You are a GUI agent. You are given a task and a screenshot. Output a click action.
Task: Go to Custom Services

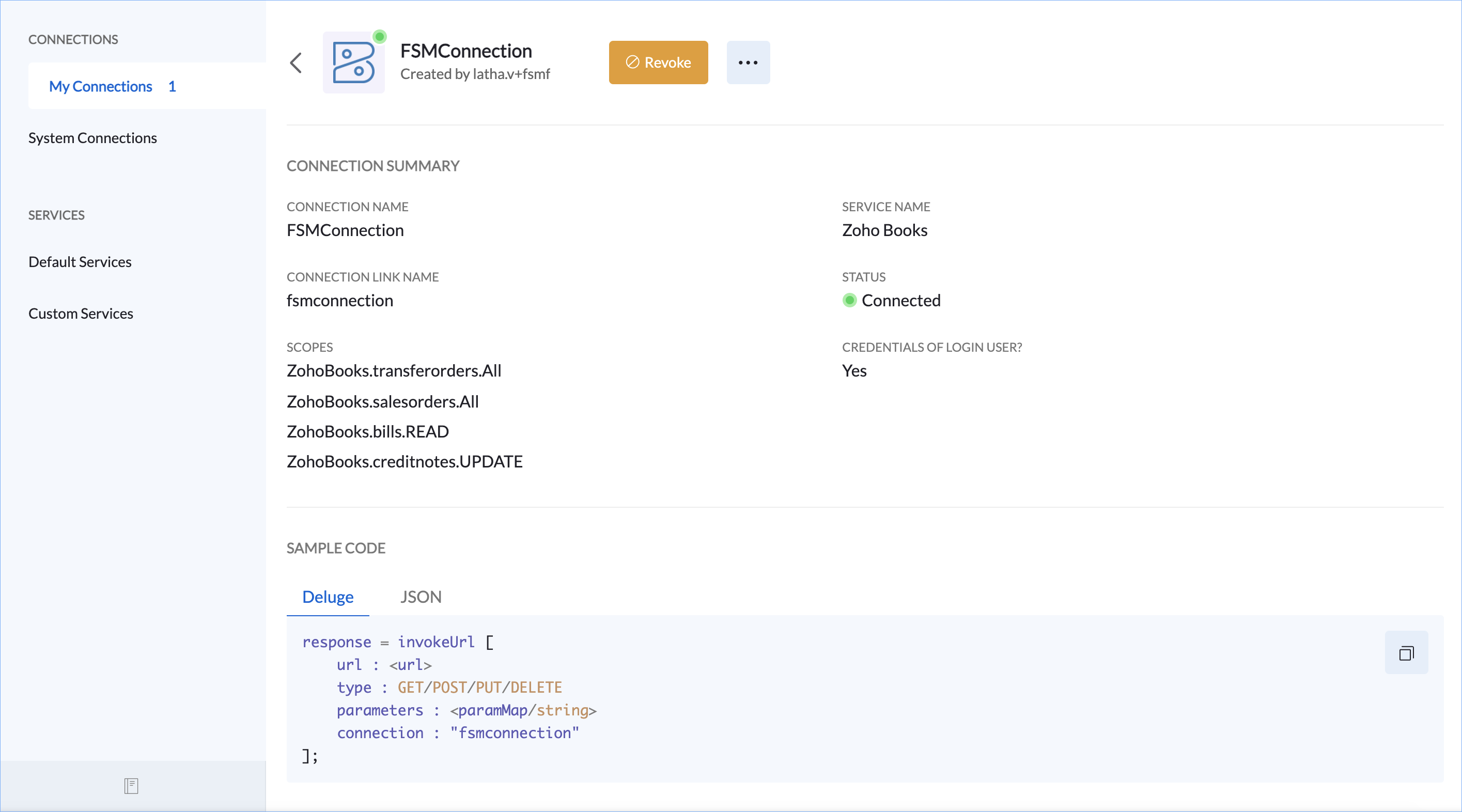[81, 313]
